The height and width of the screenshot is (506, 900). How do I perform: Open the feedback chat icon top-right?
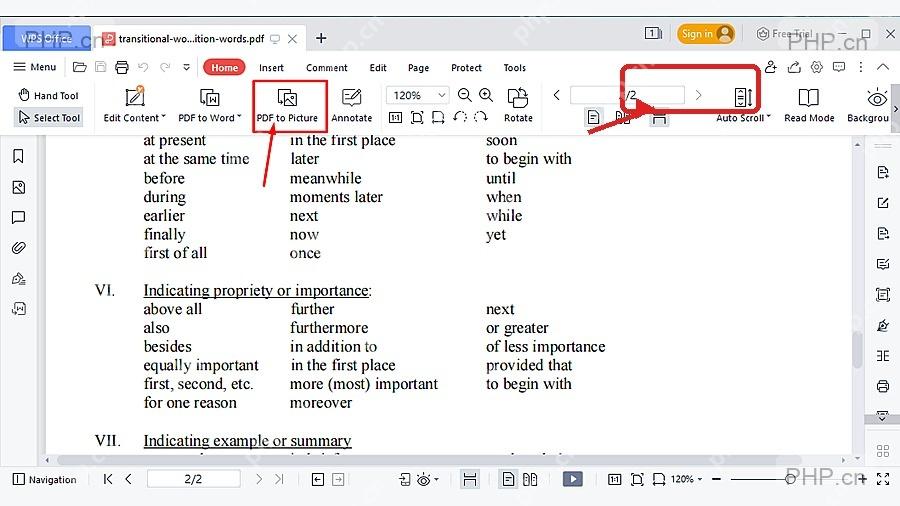(839, 67)
